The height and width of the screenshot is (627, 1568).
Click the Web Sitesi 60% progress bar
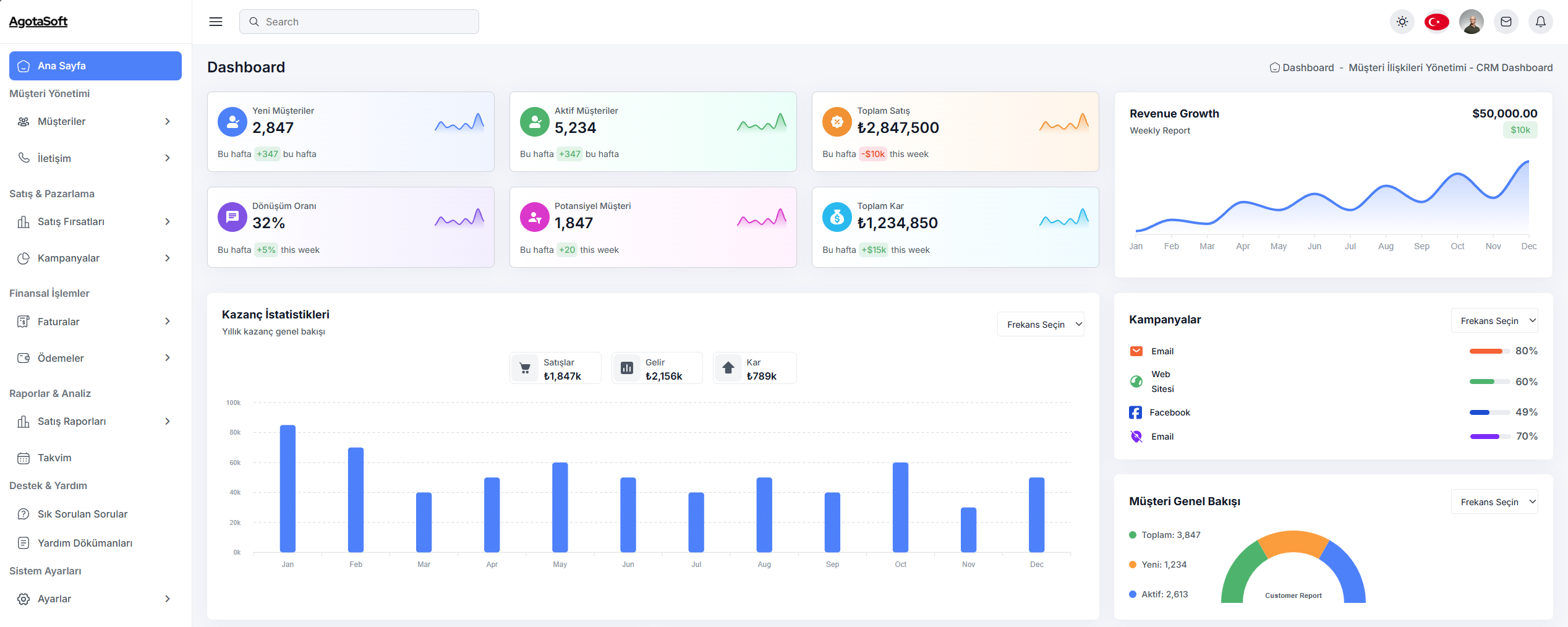tap(1489, 382)
